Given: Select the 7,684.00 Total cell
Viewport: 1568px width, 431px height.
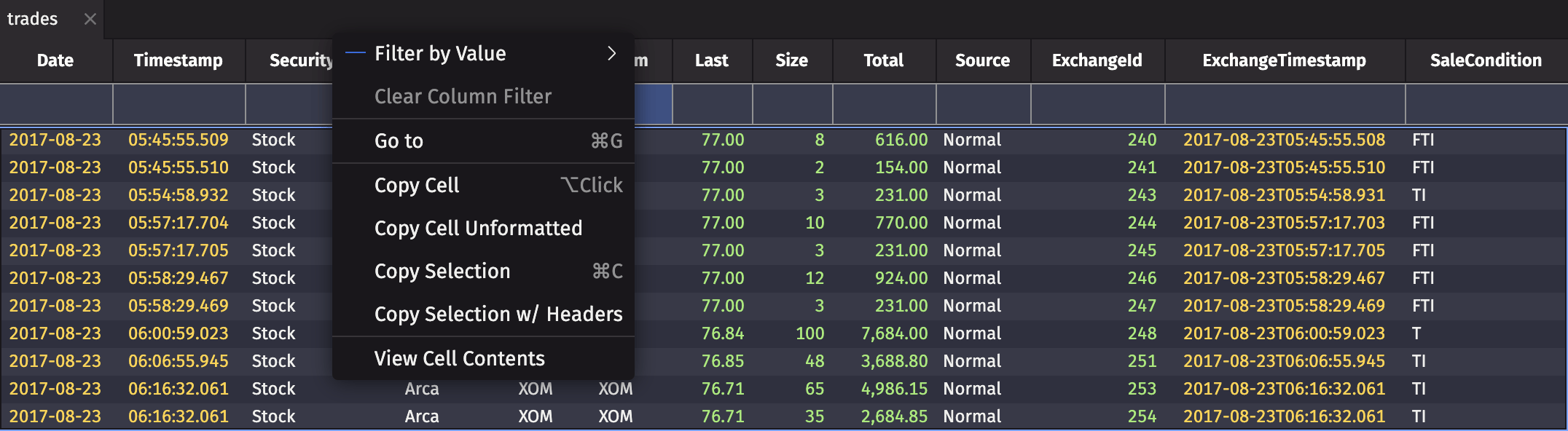Looking at the screenshot, I should coord(894,333).
